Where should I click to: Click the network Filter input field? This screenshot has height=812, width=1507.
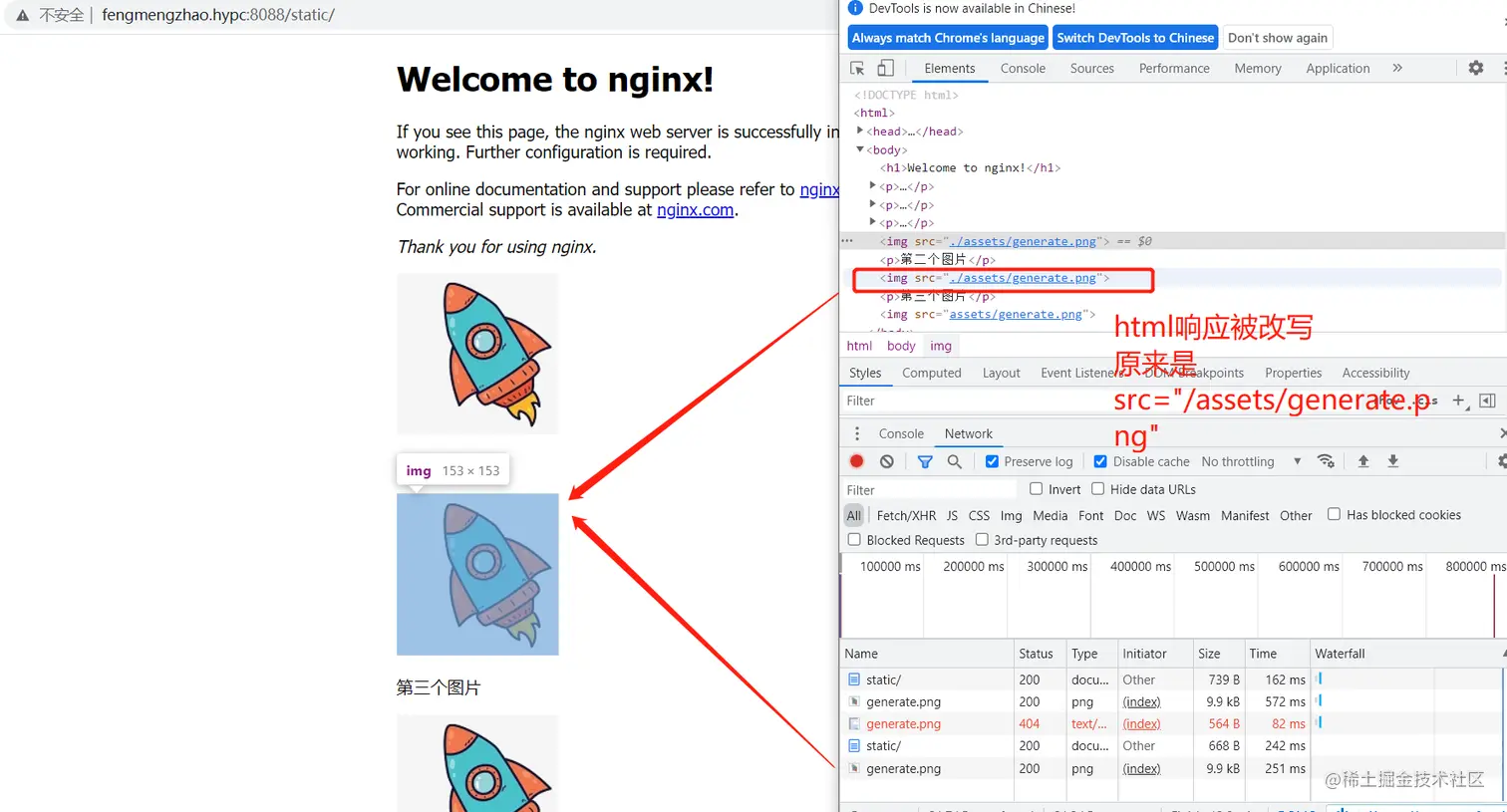click(x=930, y=489)
